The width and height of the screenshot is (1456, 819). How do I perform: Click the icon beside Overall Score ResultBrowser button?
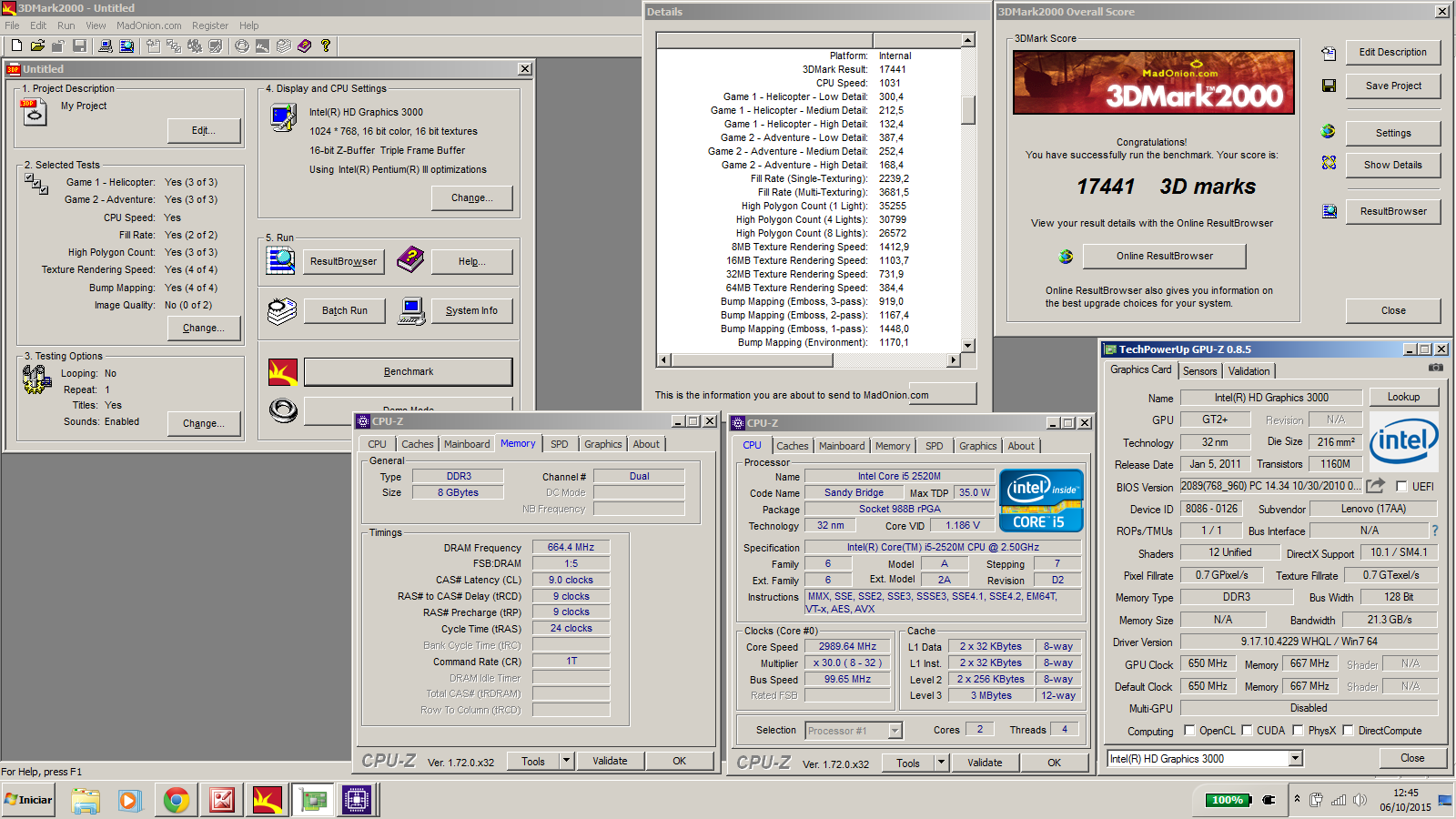pyautogui.click(x=1329, y=211)
